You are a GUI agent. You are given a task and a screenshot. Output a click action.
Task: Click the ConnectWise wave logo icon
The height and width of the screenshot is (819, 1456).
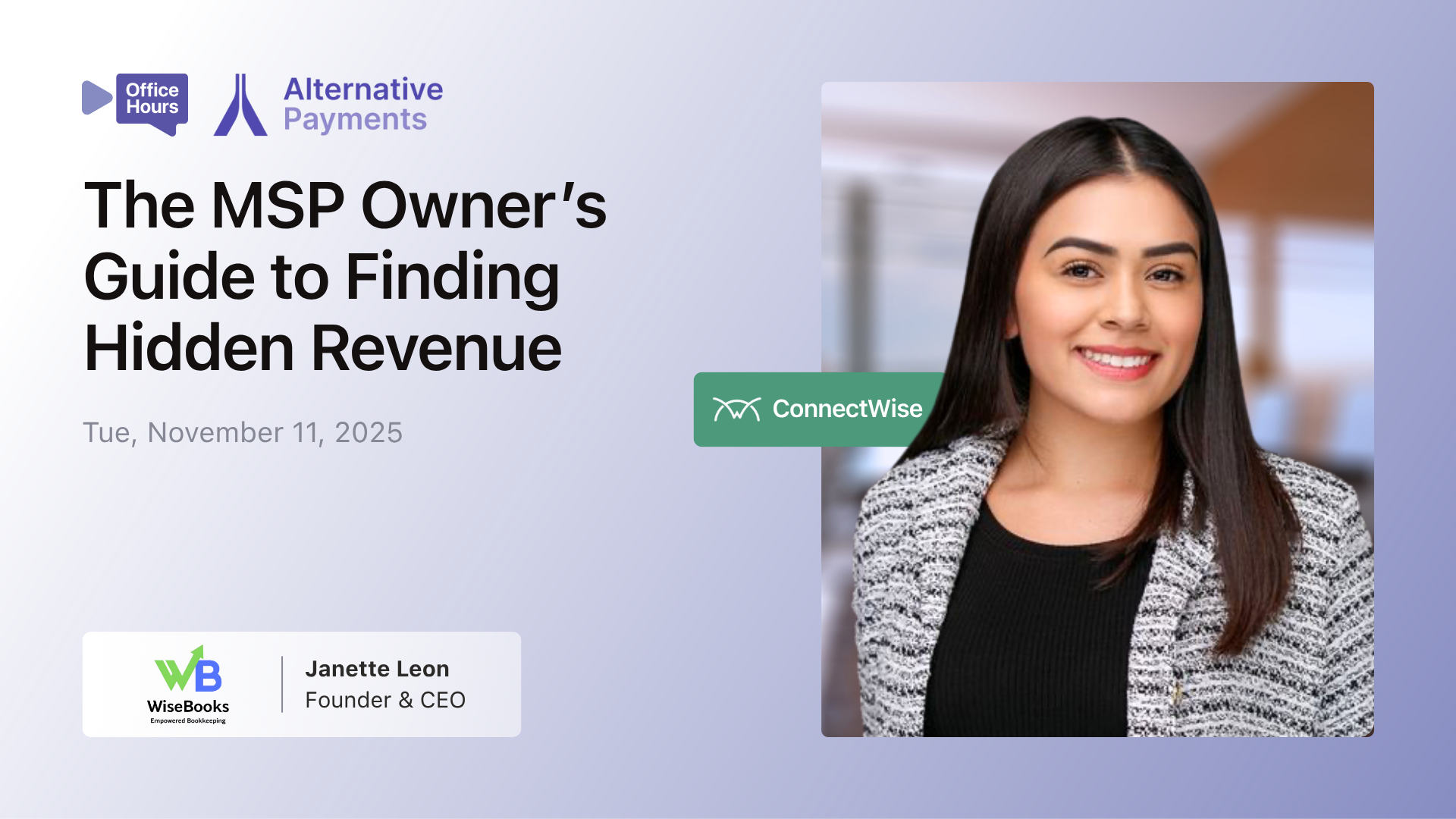pos(736,409)
